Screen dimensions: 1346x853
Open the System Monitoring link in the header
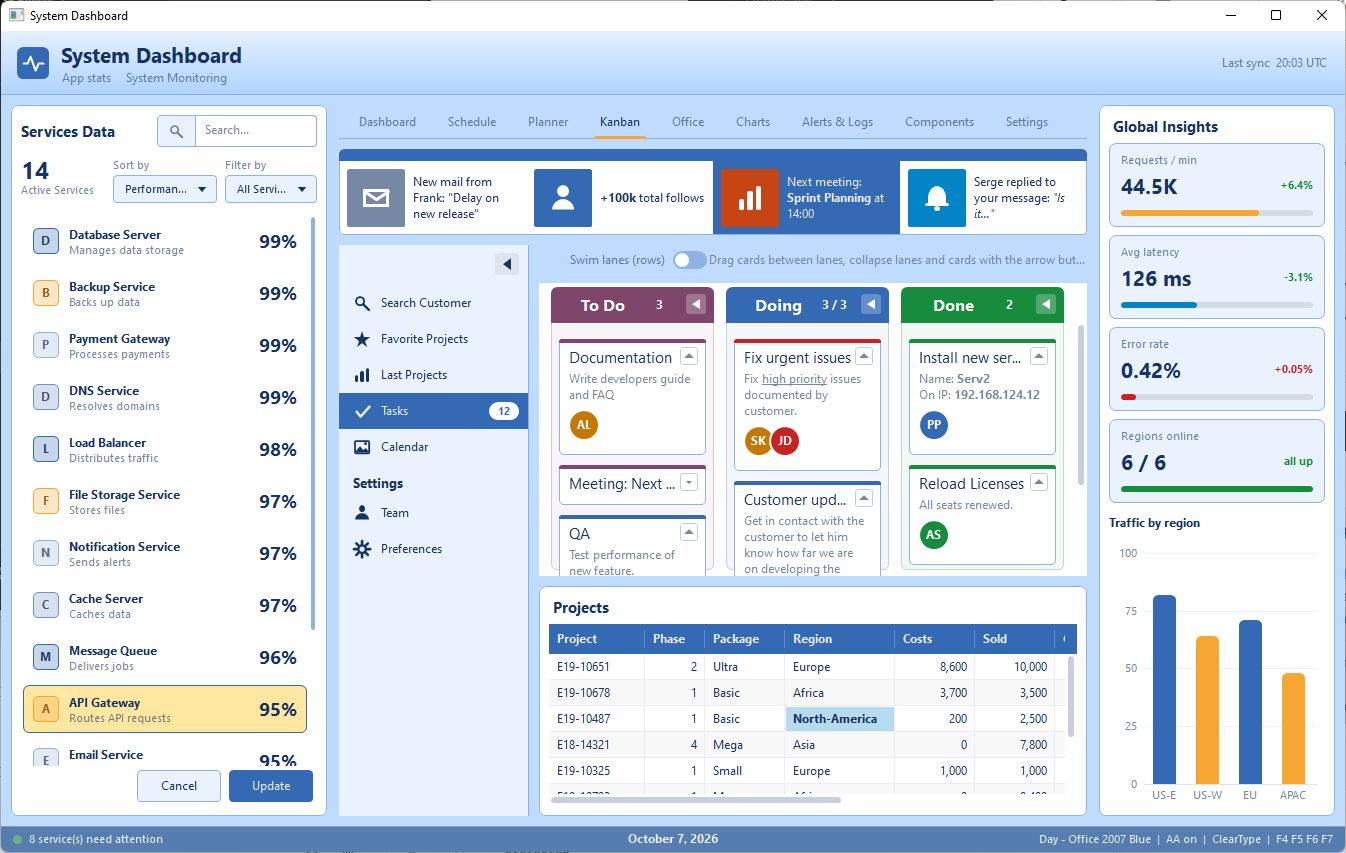coord(176,78)
